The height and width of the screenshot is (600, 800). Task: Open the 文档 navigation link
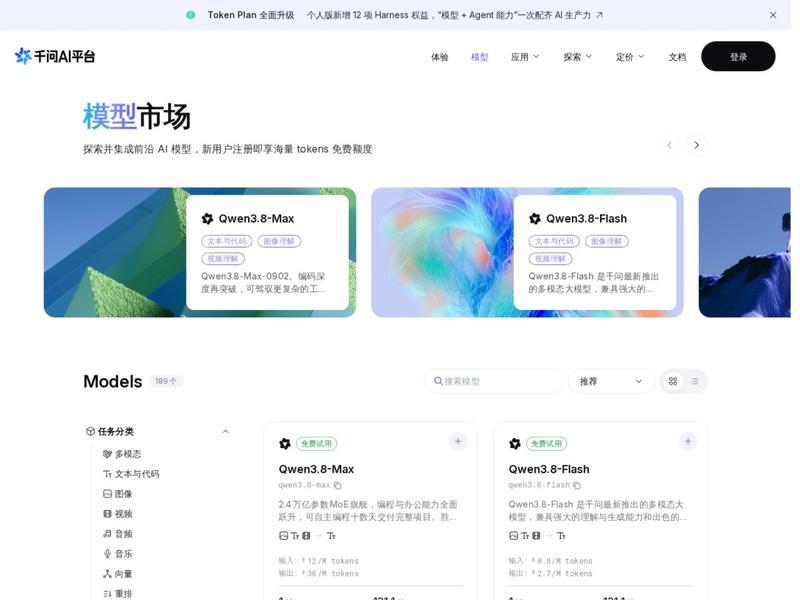point(677,57)
